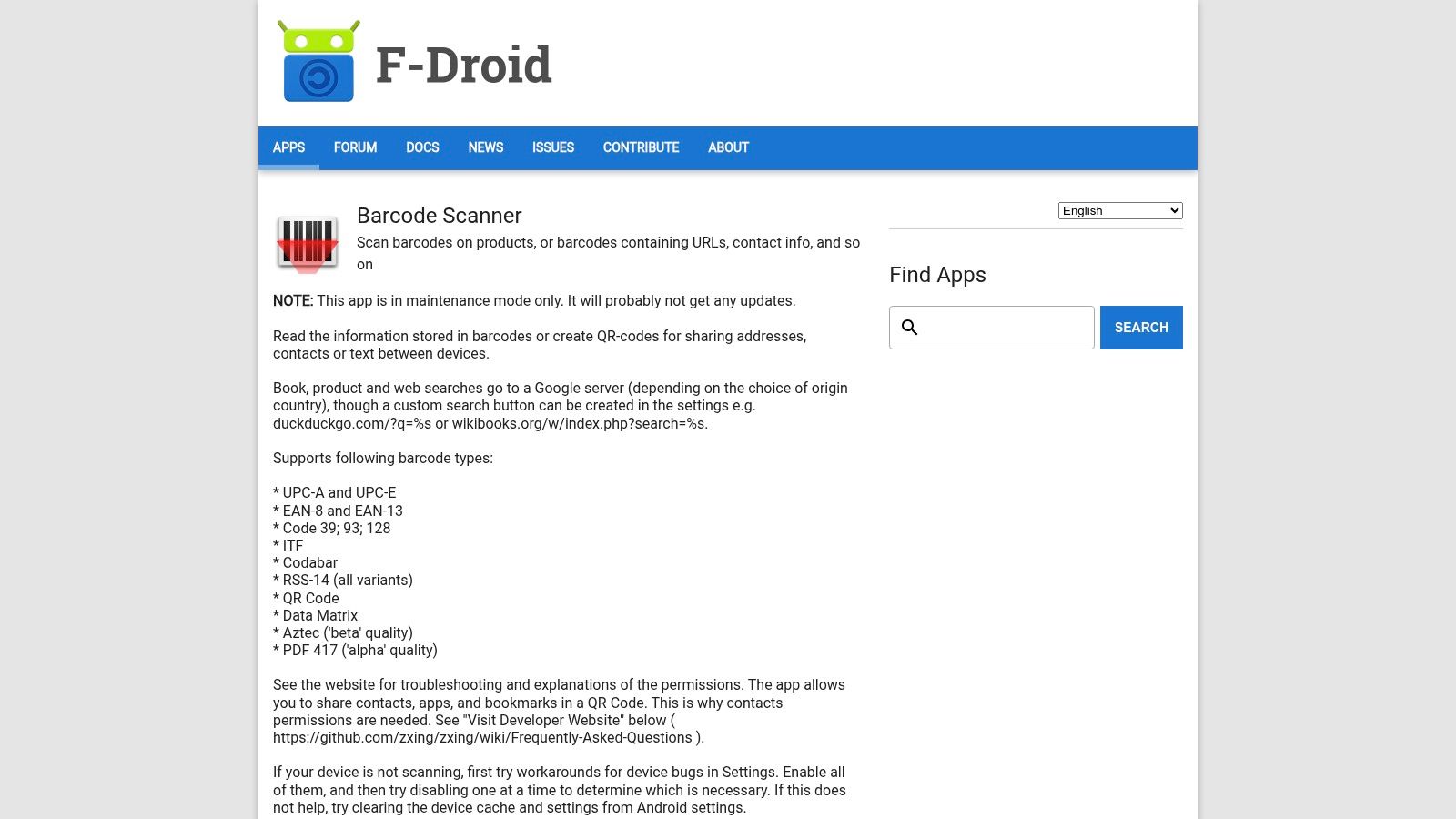Image resolution: width=1456 pixels, height=819 pixels.
Task: Click the chevron on the language combo box
Action: point(1172,210)
